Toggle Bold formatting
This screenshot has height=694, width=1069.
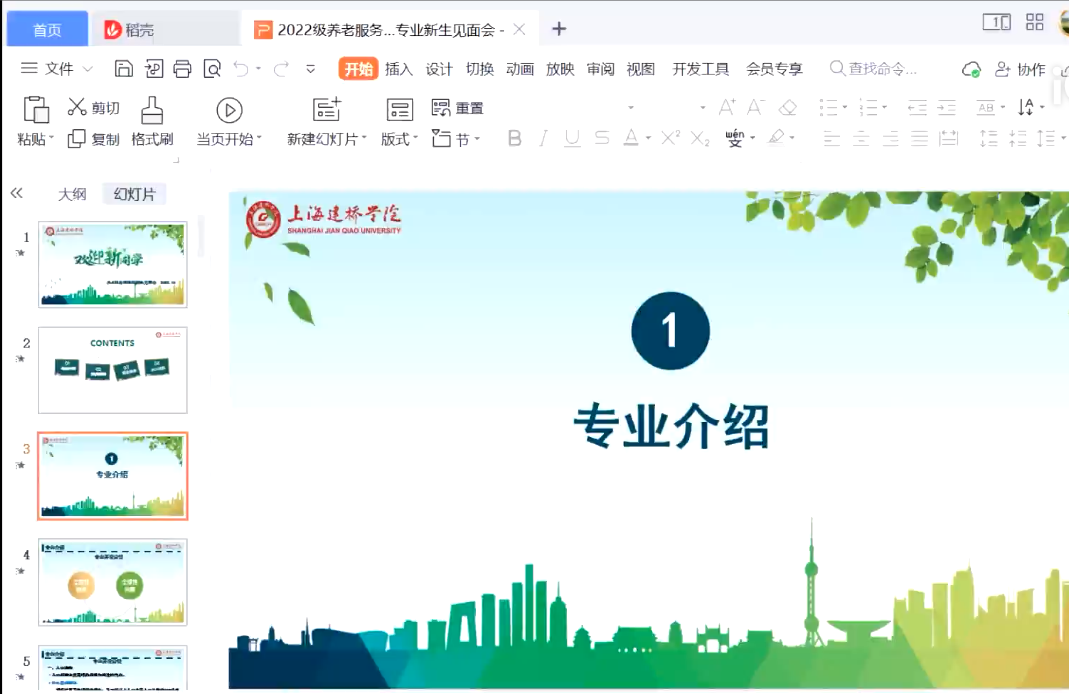click(x=515, y=139)
